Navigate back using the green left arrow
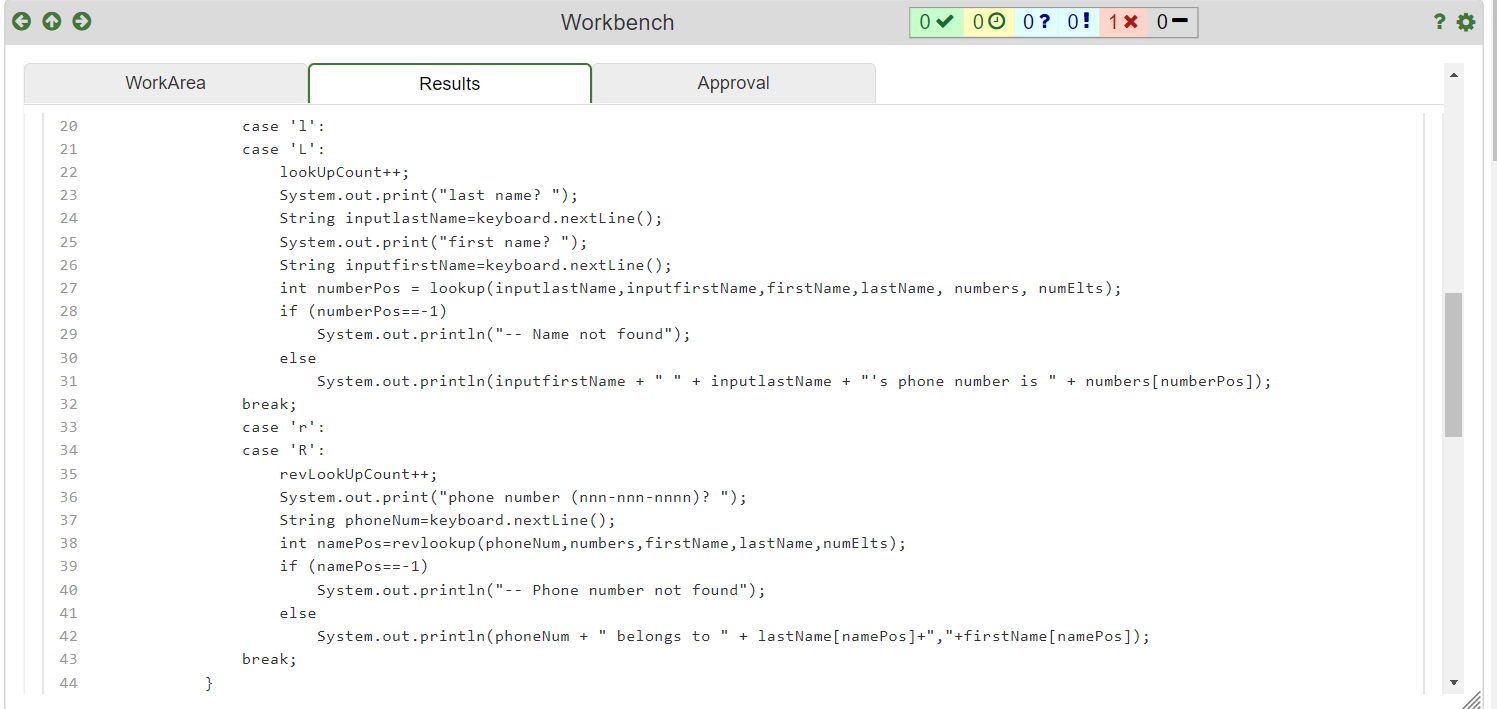 (21, 21)
